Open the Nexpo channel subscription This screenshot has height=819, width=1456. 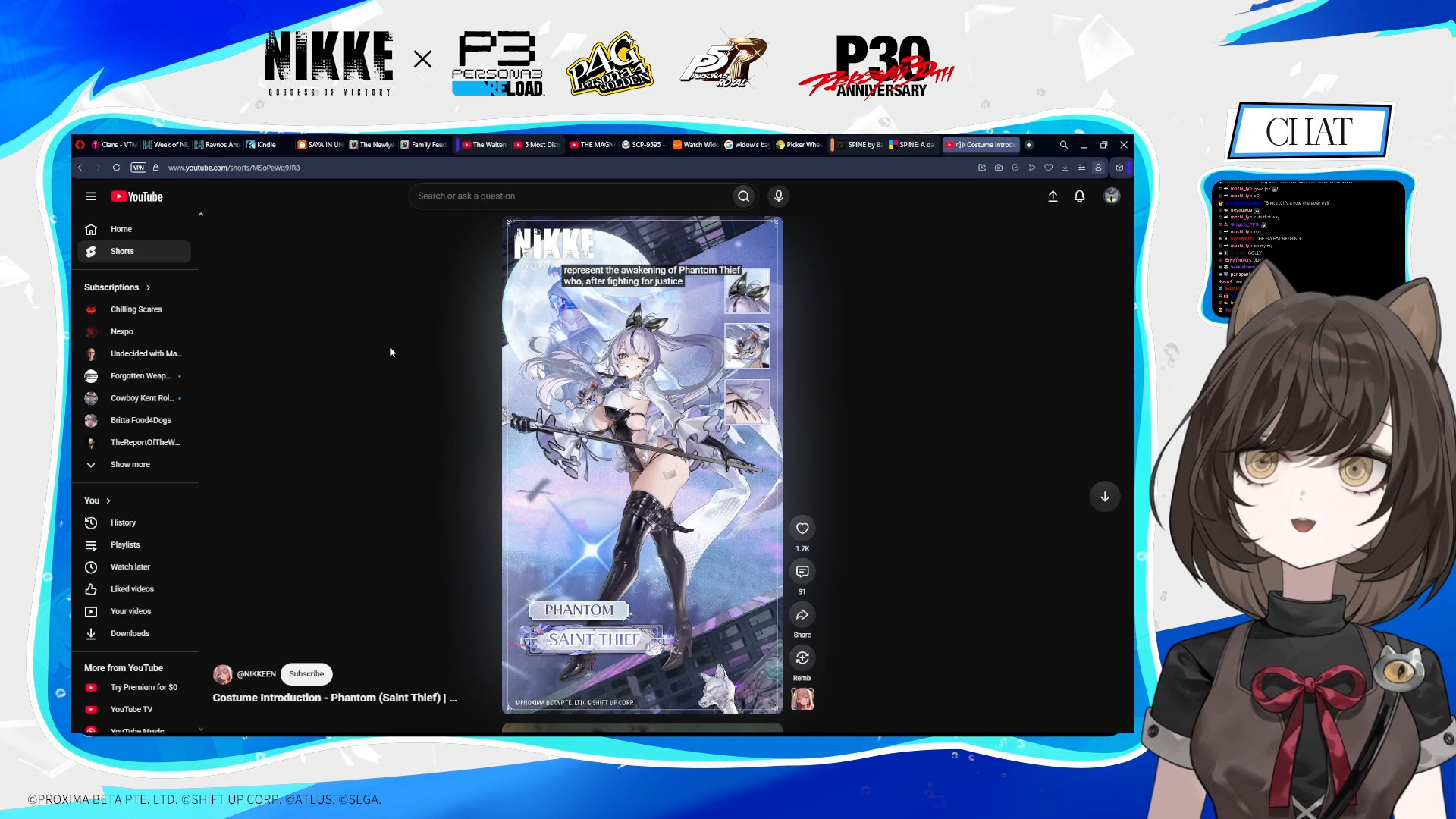pyautogui.click(x=134, y=332)
